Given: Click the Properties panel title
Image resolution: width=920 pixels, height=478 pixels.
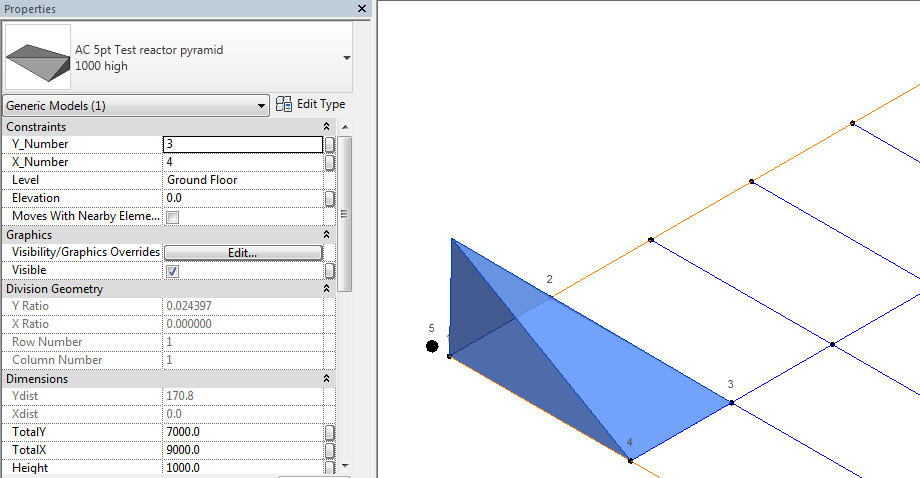Looking at the screenshot, I should 30,9.
